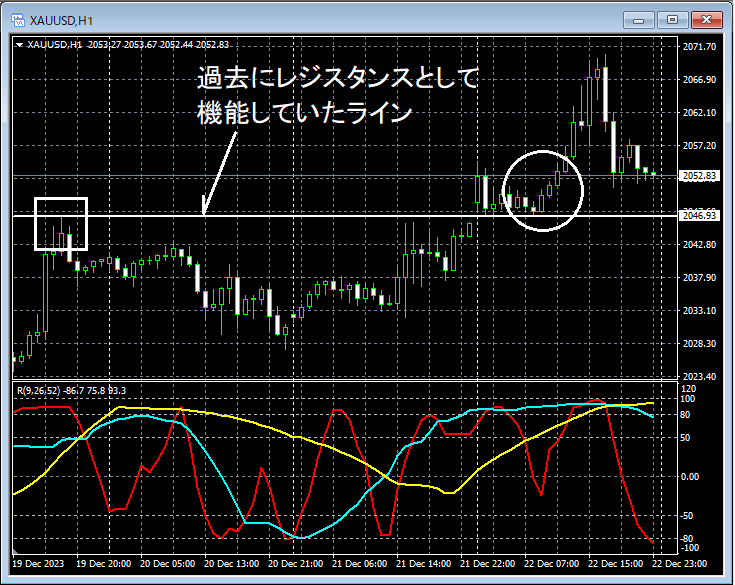Click the 20 Dec 21:00 time label
The image size is (735, 585).
(x=295, y=563)
